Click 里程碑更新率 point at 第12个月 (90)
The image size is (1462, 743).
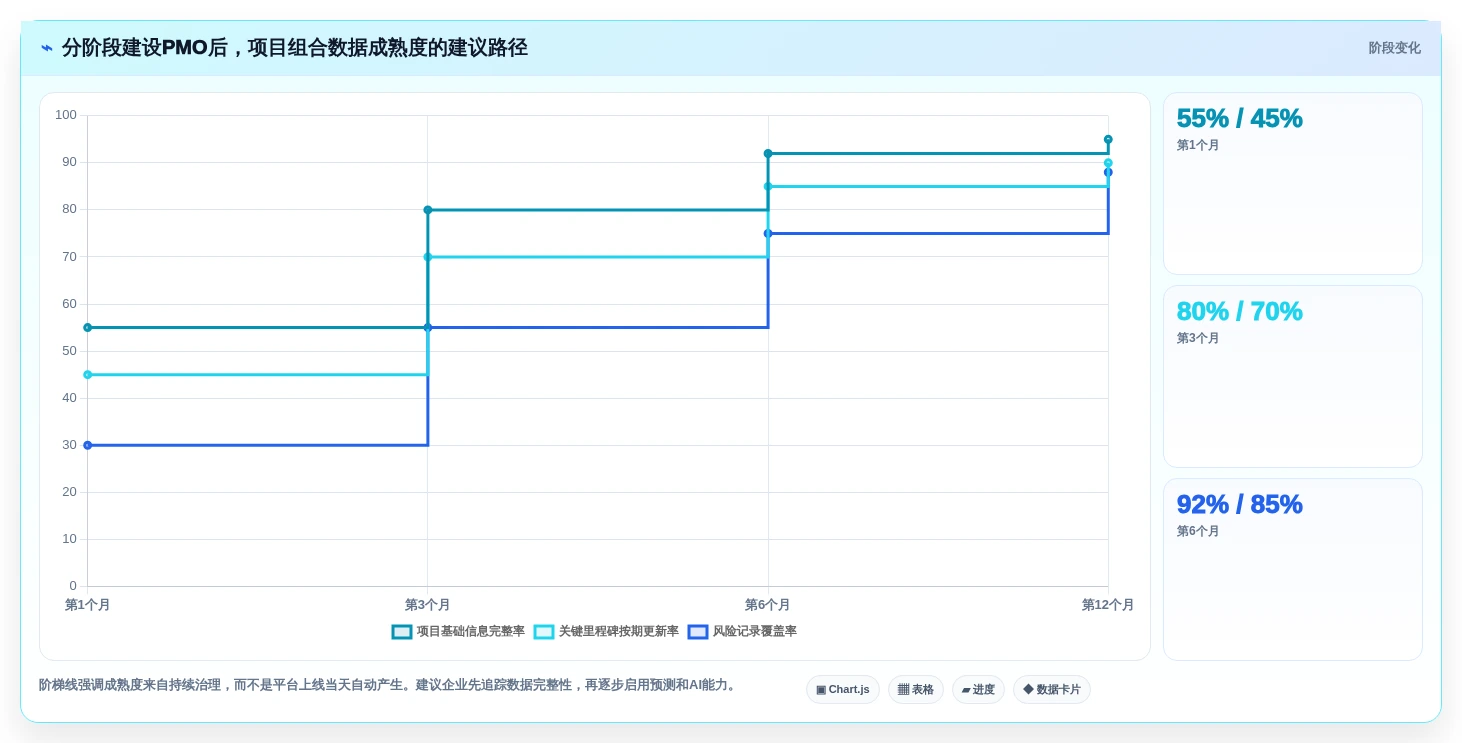point(1108,163)
